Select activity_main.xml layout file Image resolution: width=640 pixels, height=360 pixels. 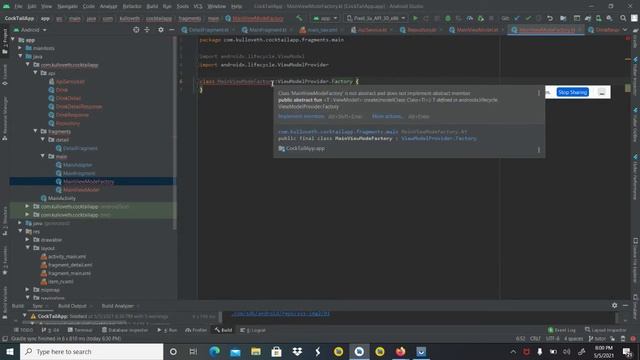point(67,256)
